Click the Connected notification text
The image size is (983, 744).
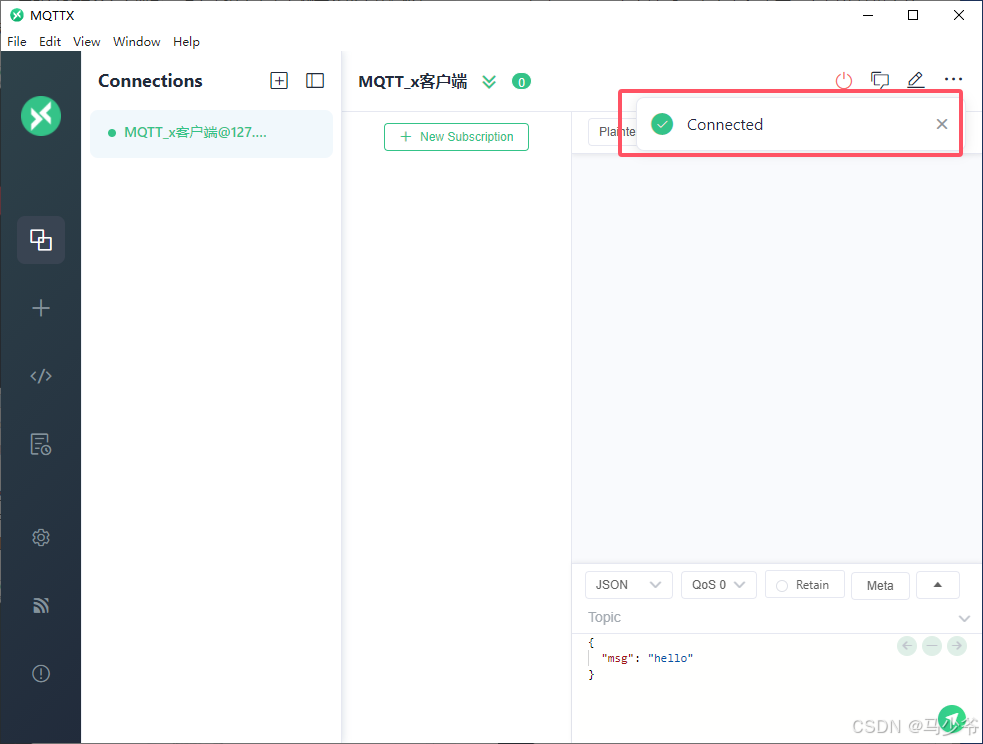(x=725, y=125)
